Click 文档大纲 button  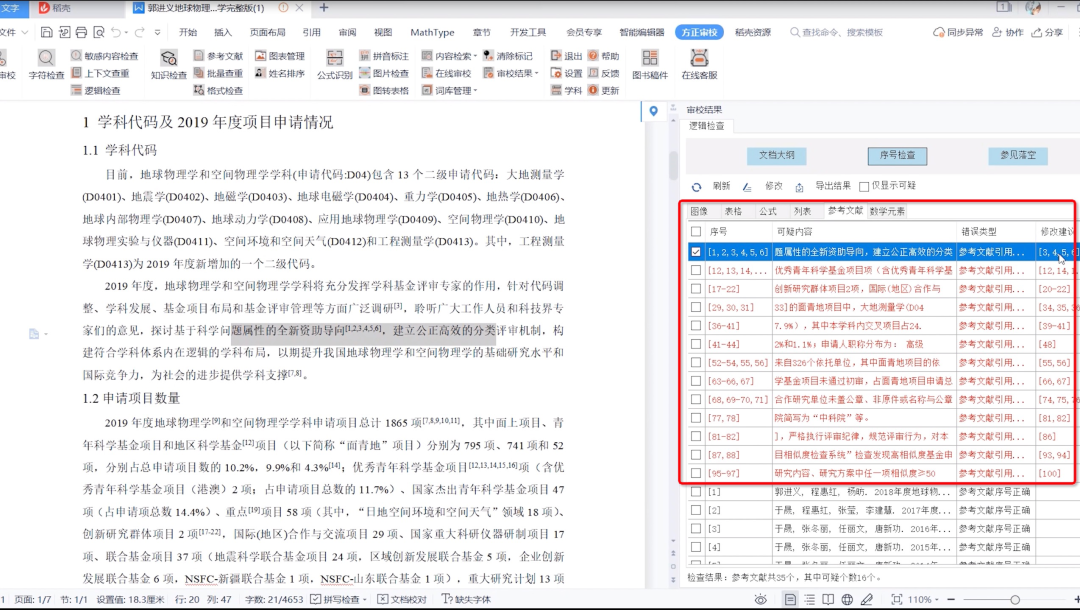point(776,156)
